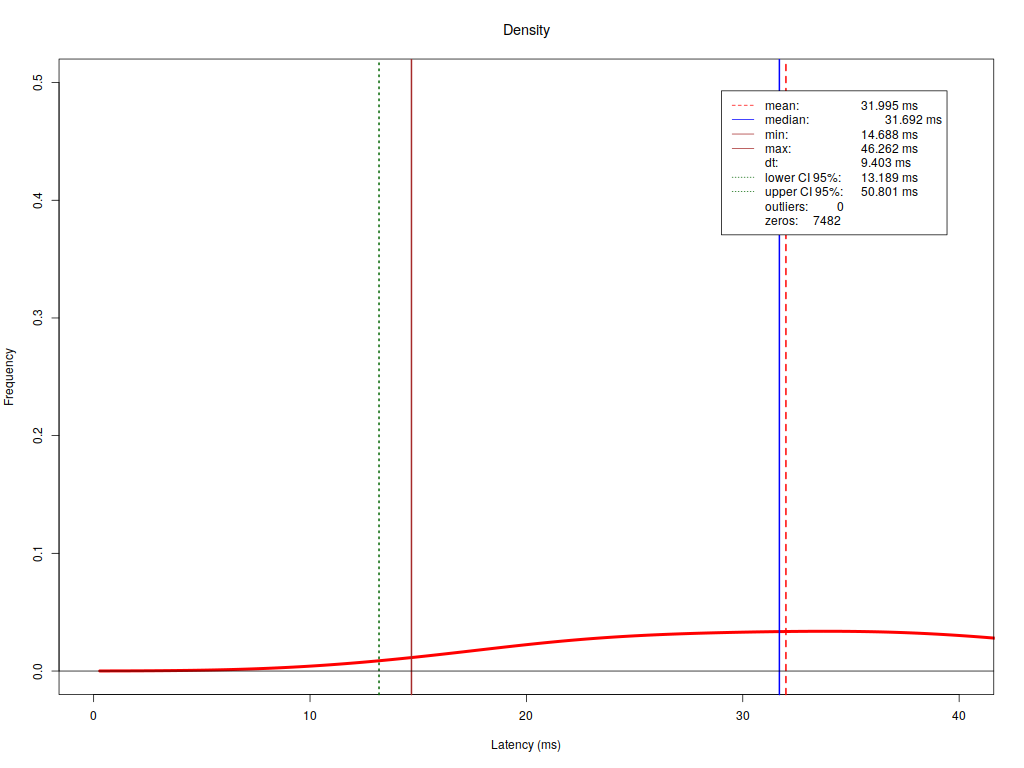The image size is (1024, 768).
Task: Click the zeros count 7482
Action: (x=826, y=221)
